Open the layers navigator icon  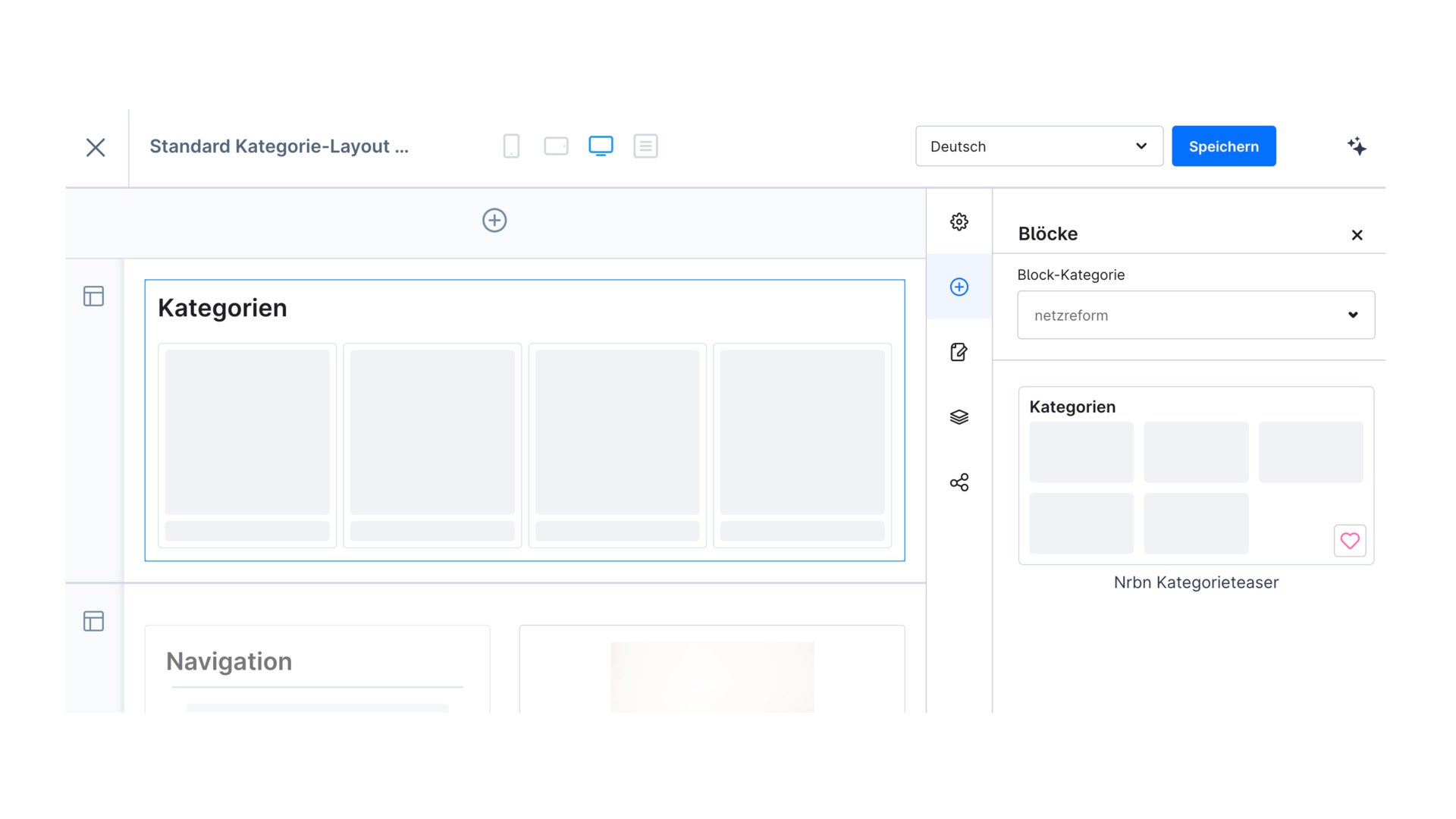[x=959, y=417]
